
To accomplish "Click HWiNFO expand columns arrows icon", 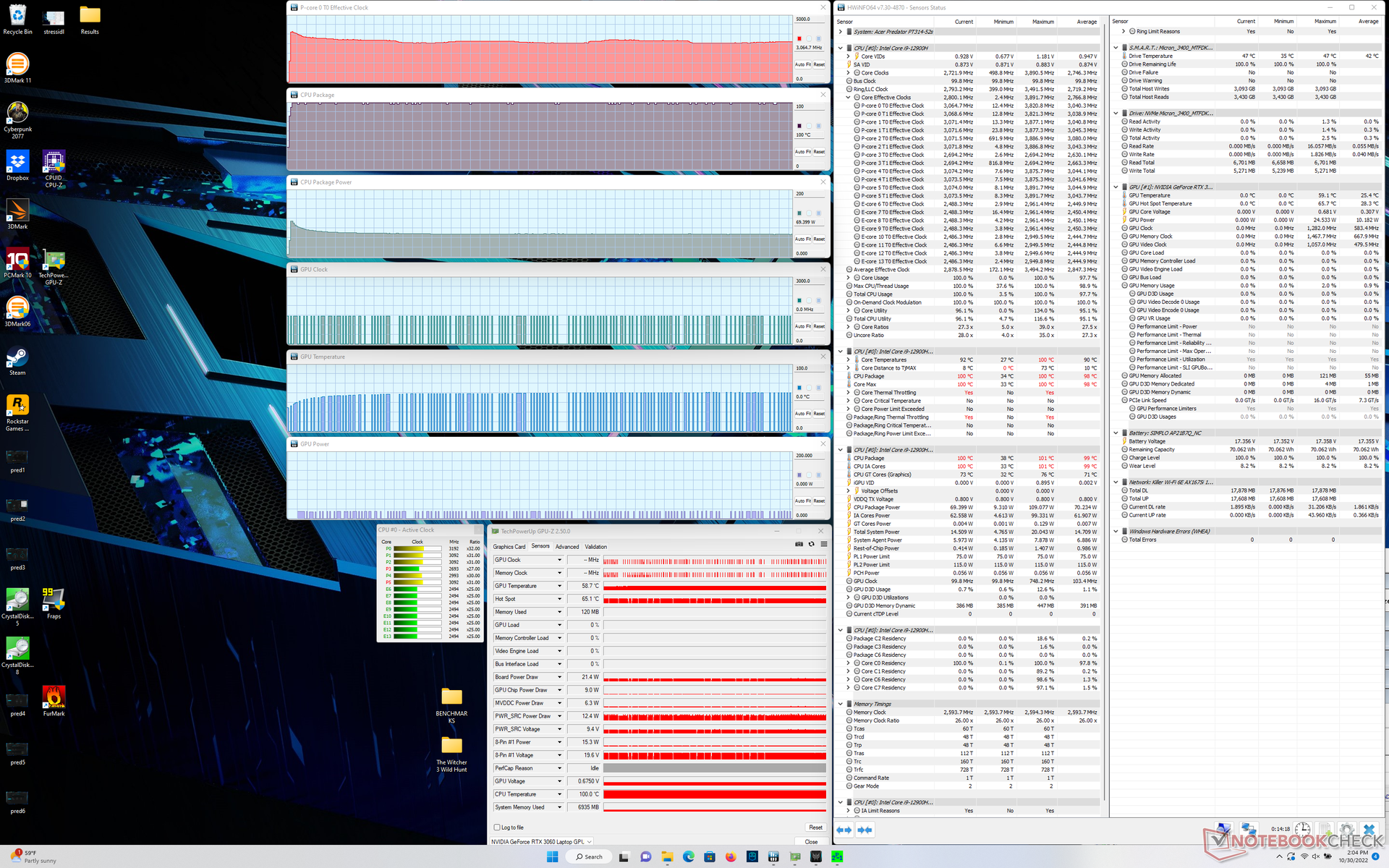I will 844,830.
